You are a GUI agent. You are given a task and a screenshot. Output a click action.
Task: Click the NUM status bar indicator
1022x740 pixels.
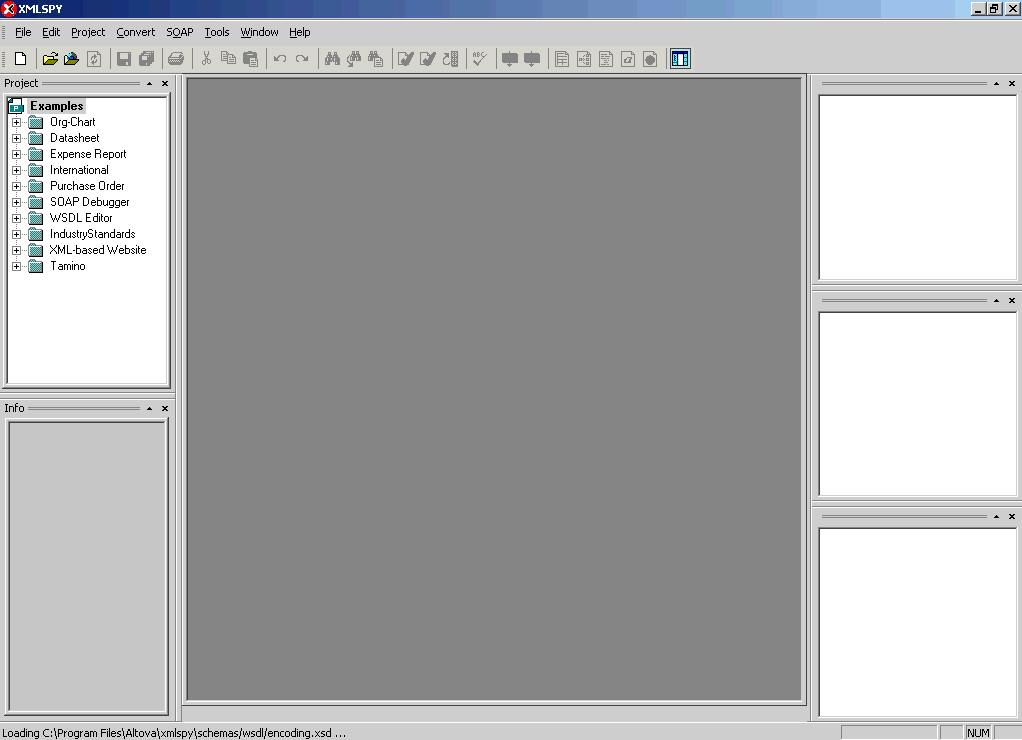[x=978, y=733]
